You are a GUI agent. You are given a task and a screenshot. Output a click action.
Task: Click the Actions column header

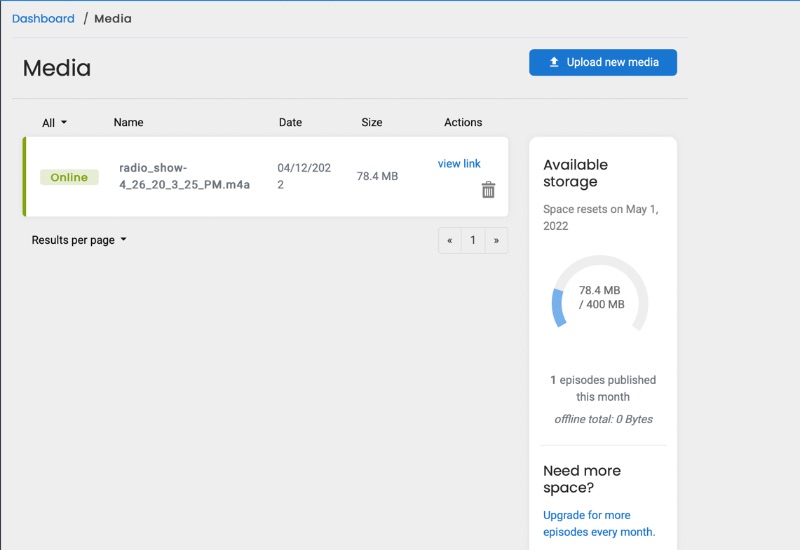[463, 122]
